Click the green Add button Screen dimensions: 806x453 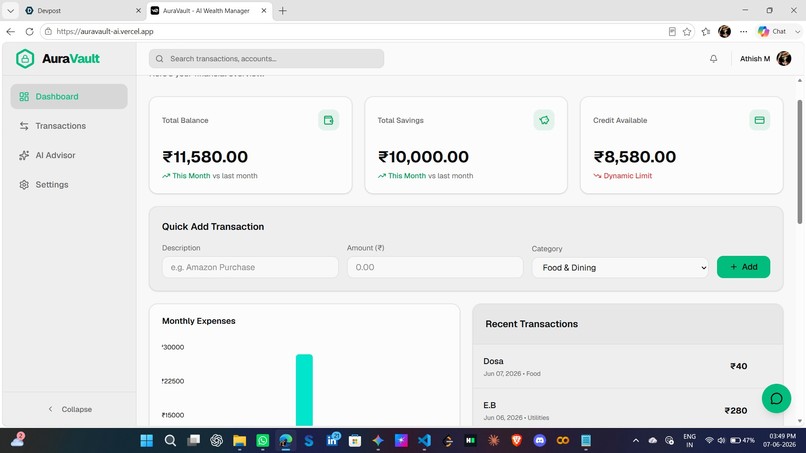[x=743, y=267]
